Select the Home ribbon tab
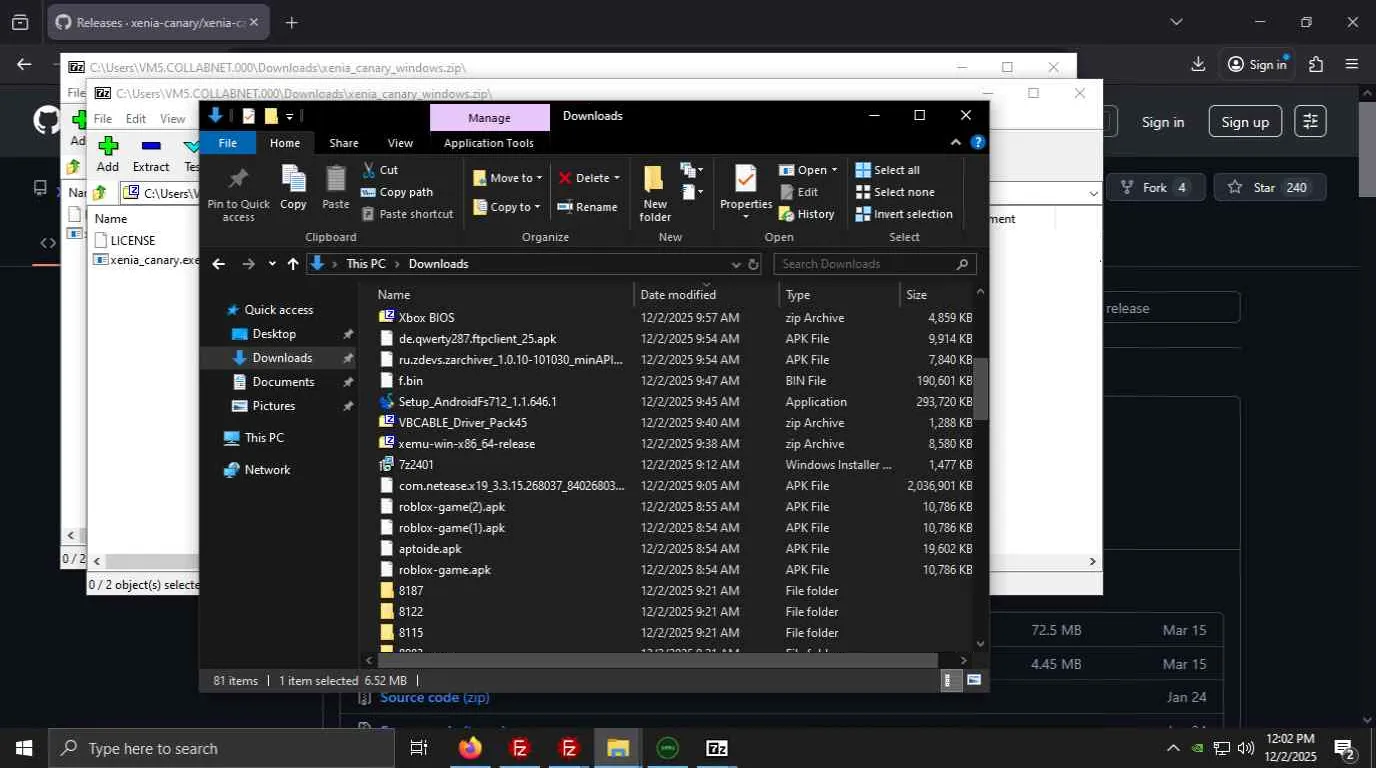 pos(285,143)
